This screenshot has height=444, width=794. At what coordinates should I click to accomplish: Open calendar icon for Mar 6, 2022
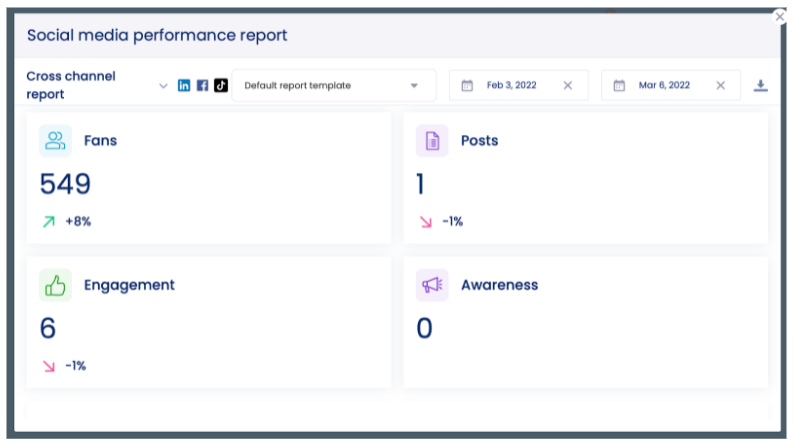619,86
